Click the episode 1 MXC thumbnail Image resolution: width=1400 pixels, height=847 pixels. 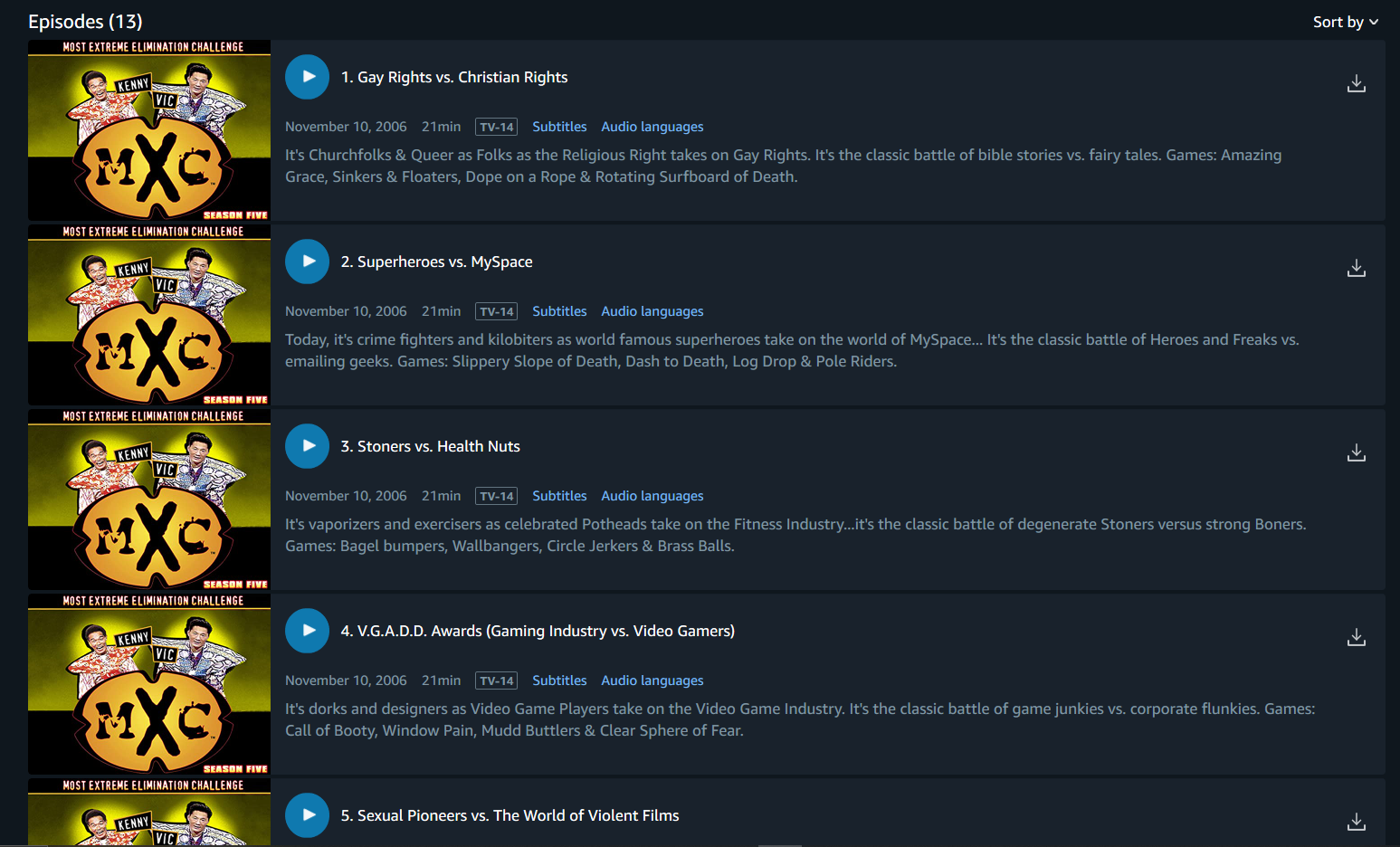pyautogui.click(x=149, y=130)
